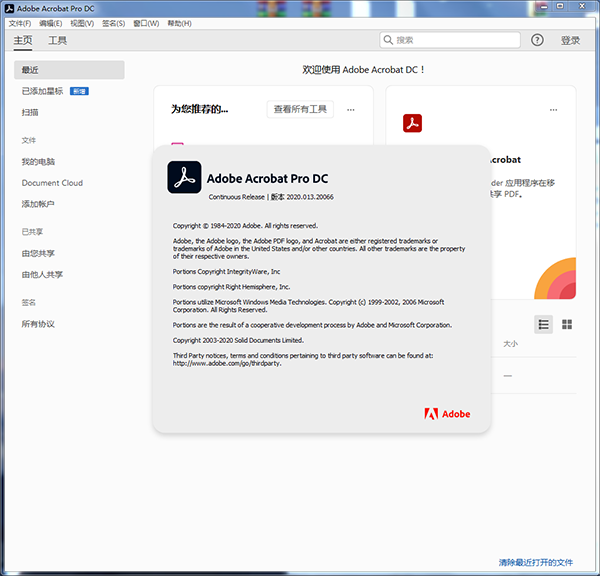600x576 pixels.
Task: Open the 帮助(H) menu
Action: pos(179,23)
